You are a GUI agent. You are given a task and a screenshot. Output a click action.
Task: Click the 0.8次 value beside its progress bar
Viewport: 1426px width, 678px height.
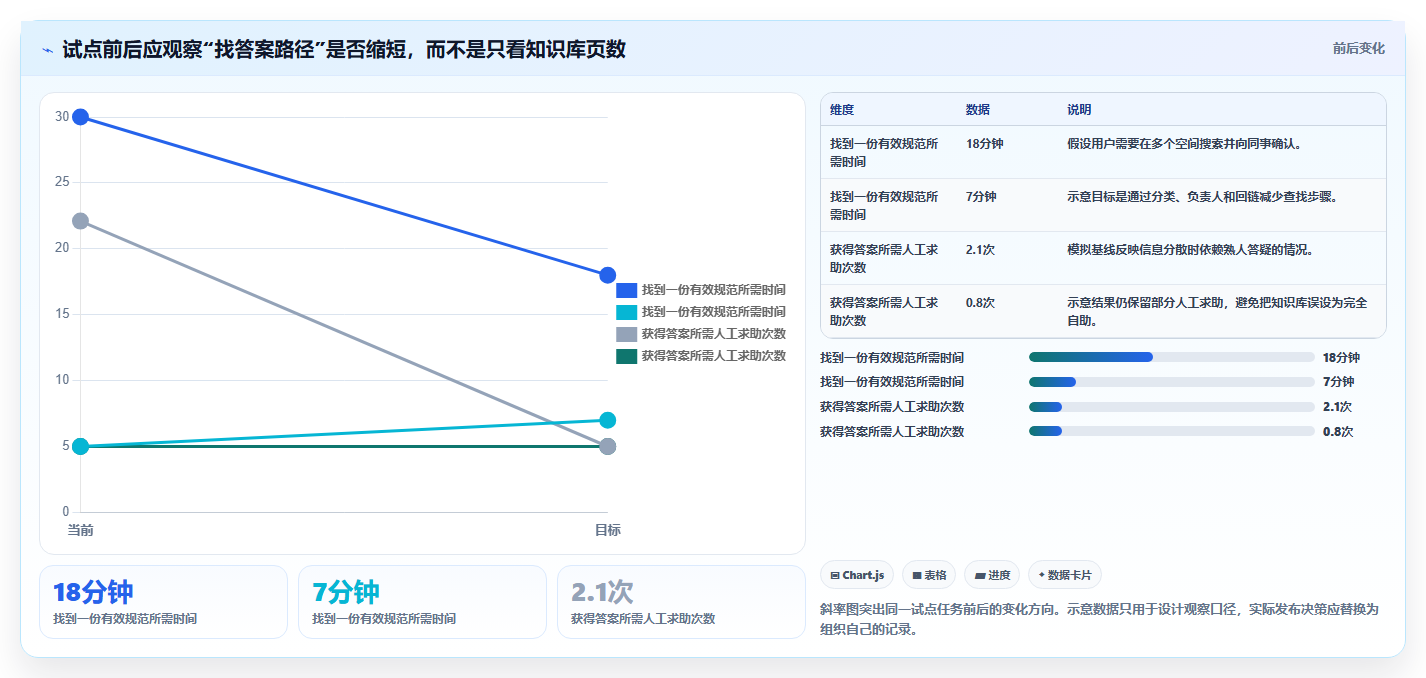[1337, 432]
